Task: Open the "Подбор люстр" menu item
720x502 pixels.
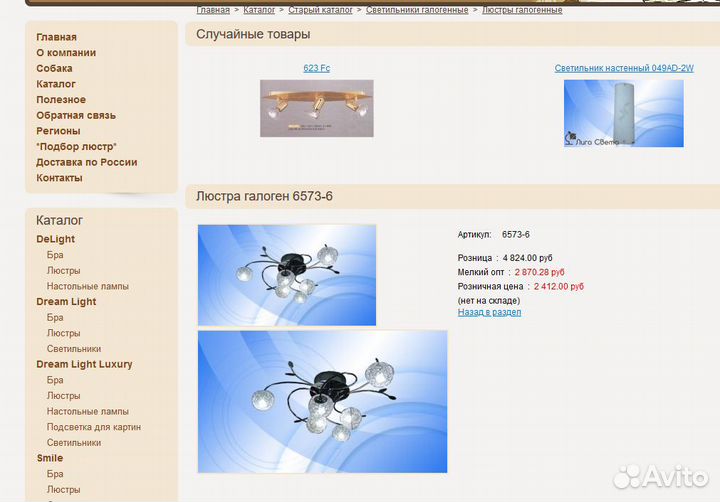Action: (x=76, y=146)
